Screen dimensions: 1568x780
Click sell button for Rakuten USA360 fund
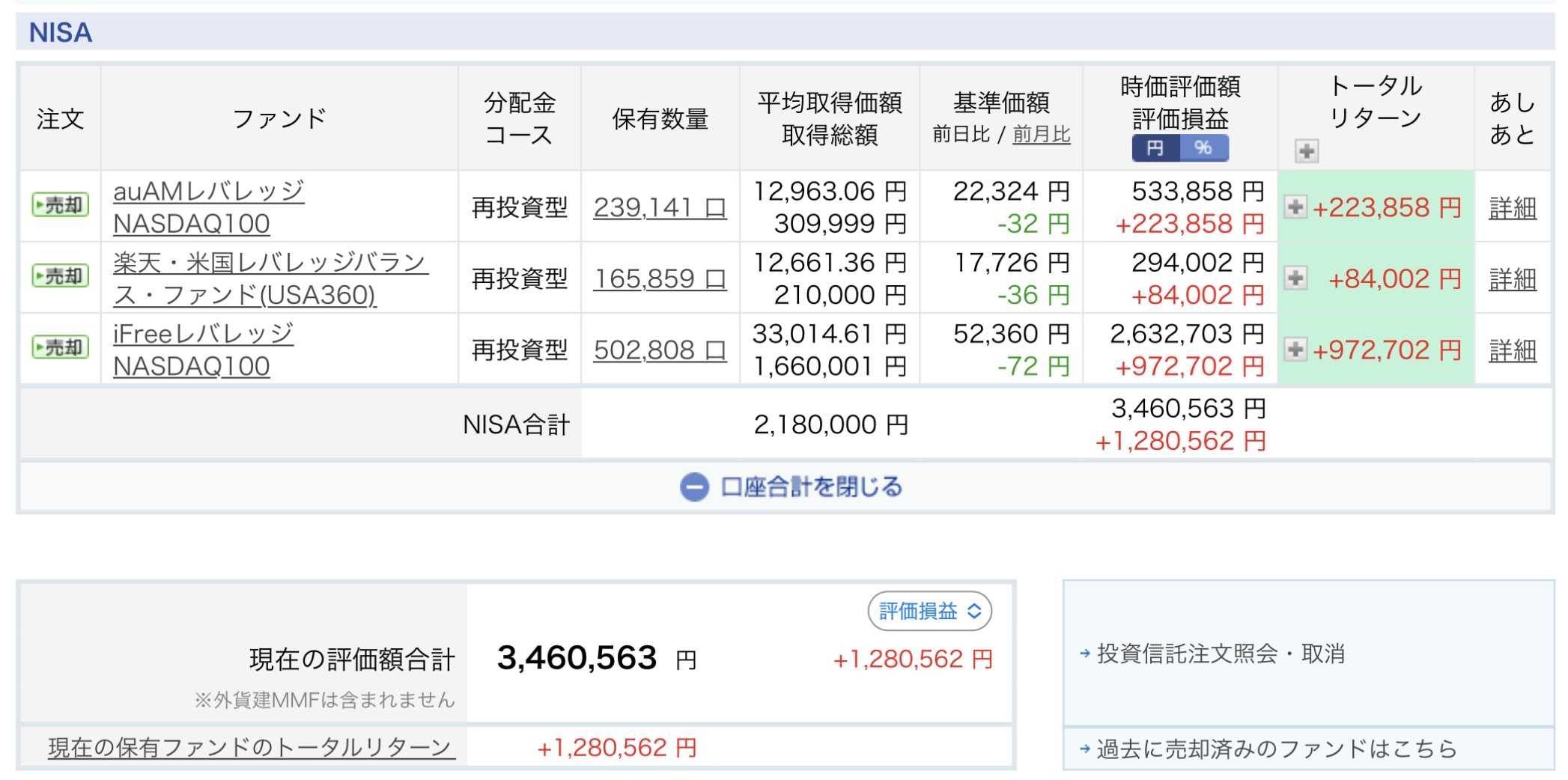pyautogui.click(x=60, y=276)
